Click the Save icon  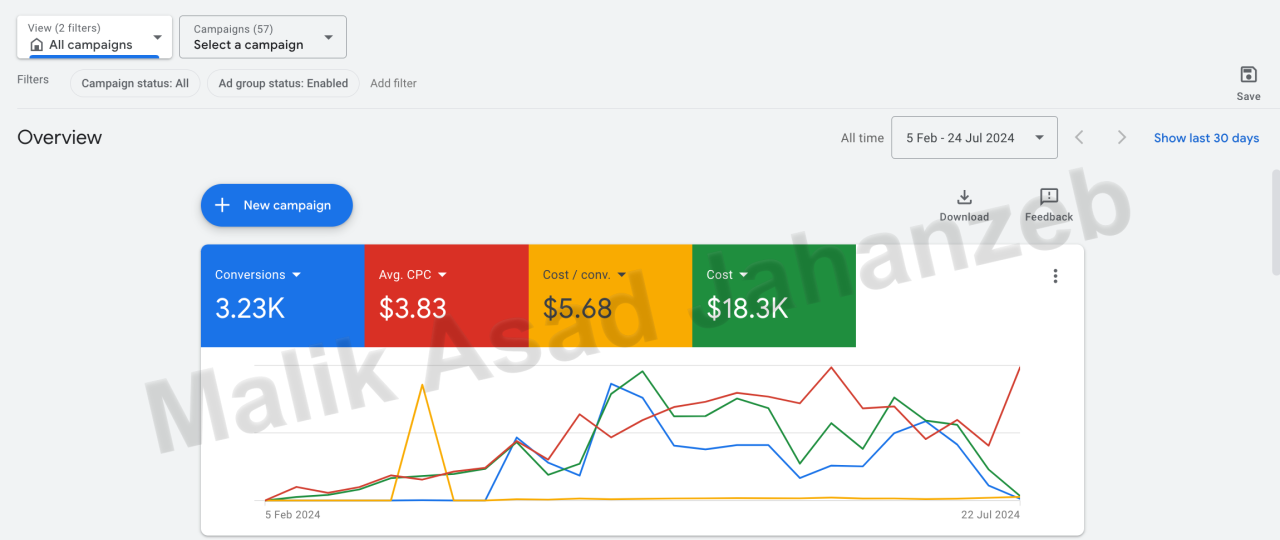pyautogui.click(x=1248, y=75)
